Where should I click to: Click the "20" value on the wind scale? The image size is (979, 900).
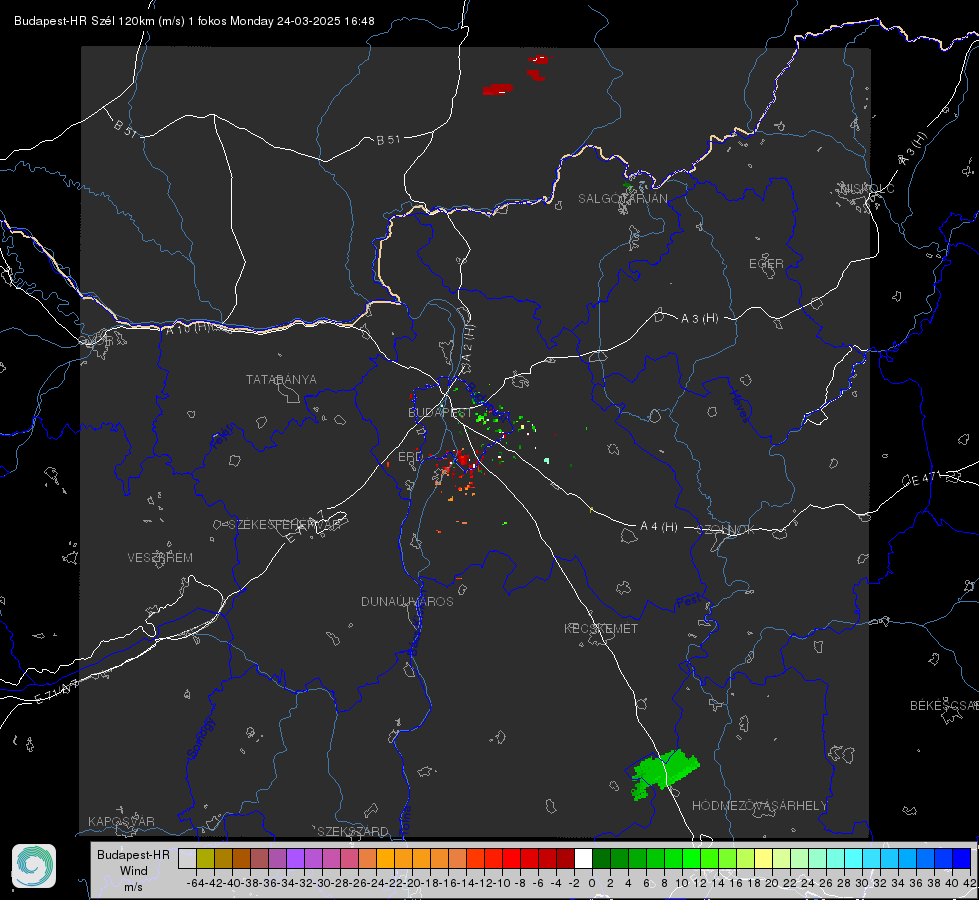point(772,883)
